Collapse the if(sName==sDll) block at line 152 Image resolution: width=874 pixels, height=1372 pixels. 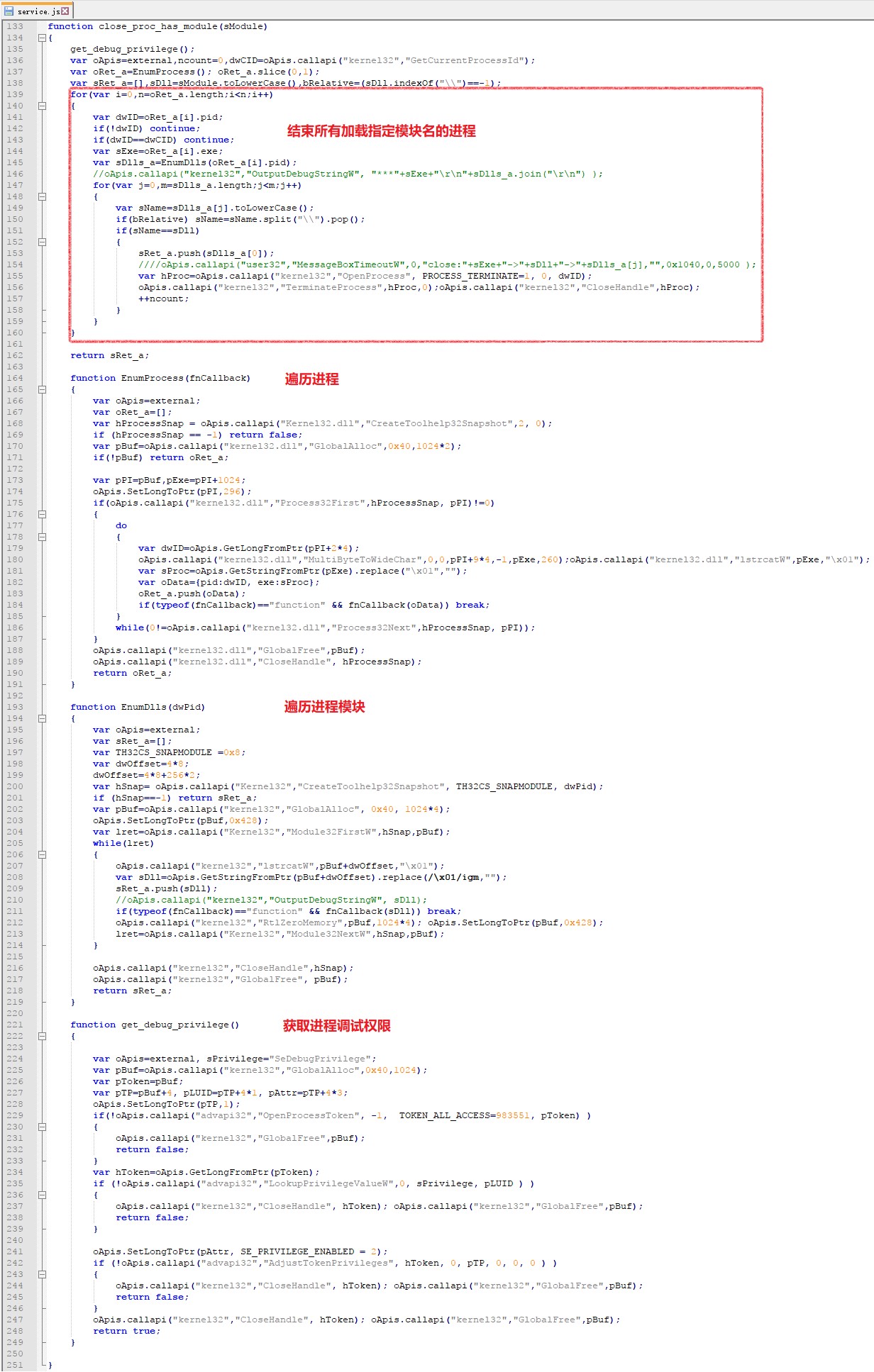tap(42, 242)
